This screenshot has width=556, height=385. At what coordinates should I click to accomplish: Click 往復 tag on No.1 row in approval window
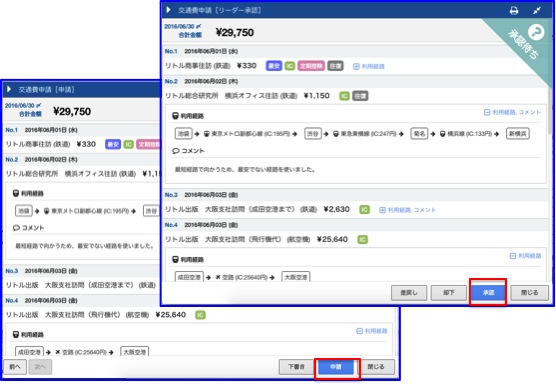335,66
